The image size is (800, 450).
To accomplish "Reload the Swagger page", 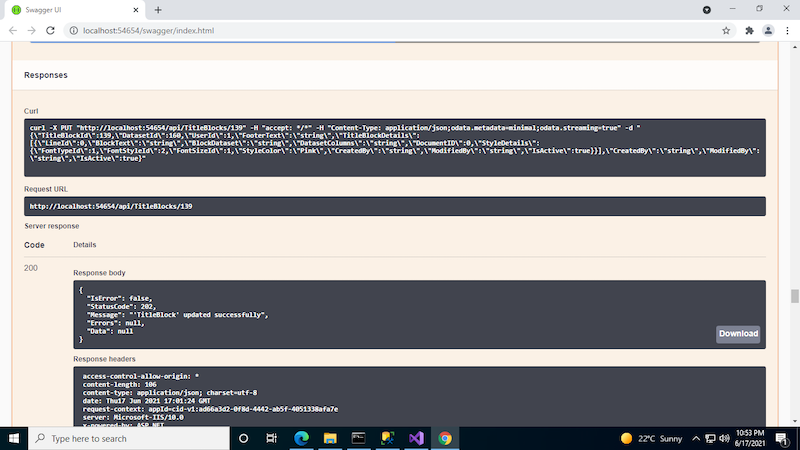I will click(x=50, y=31).
